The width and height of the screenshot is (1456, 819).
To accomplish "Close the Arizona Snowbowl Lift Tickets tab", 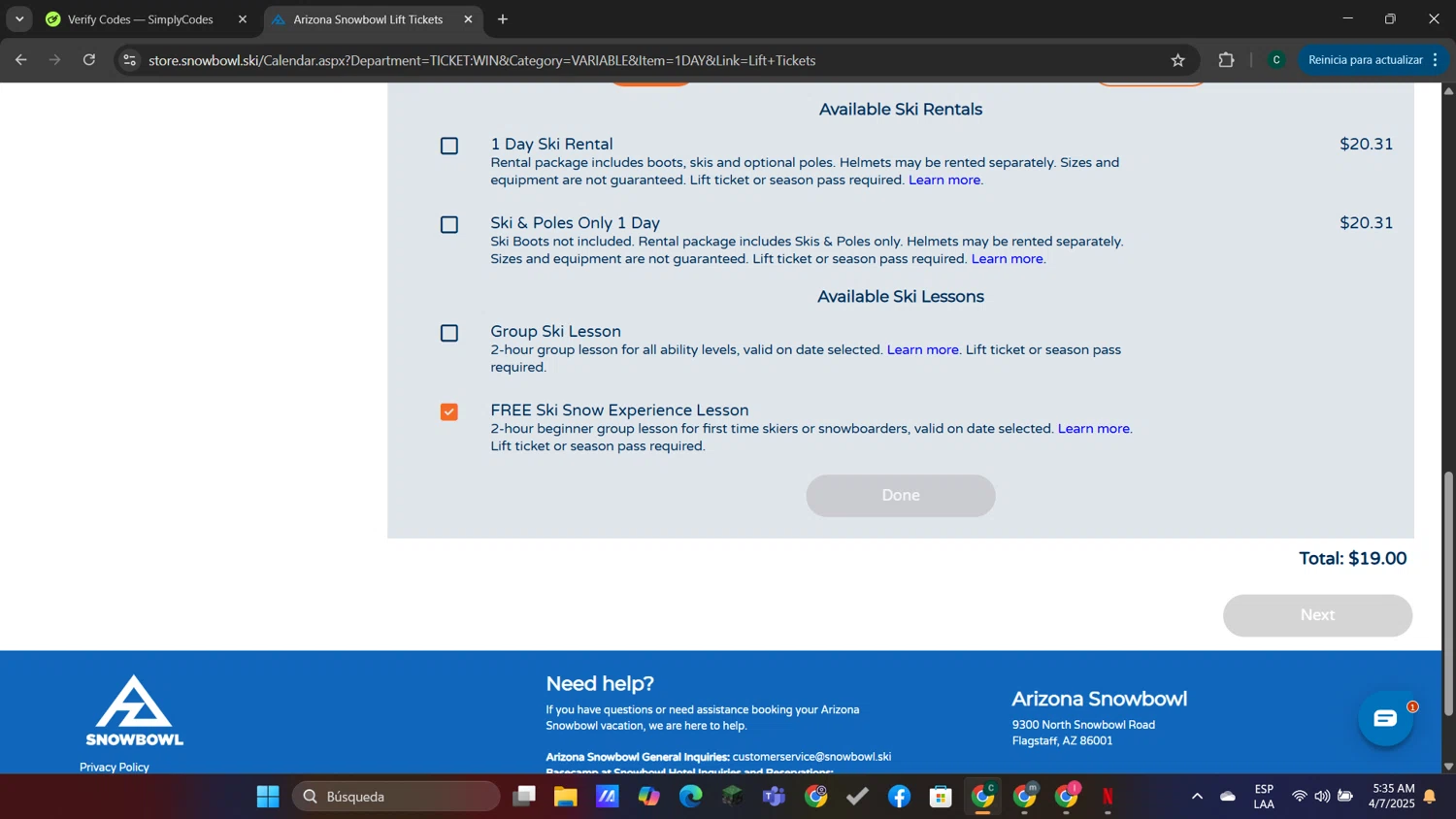I will pos(468,19).
